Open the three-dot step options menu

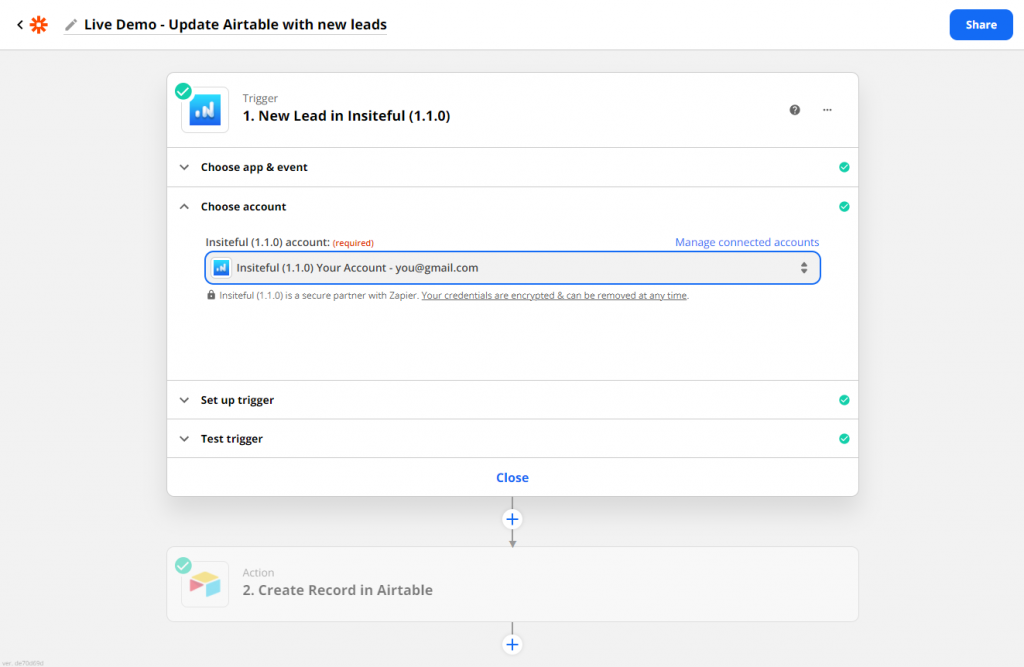pyautogui.click(x=827, y=110)
